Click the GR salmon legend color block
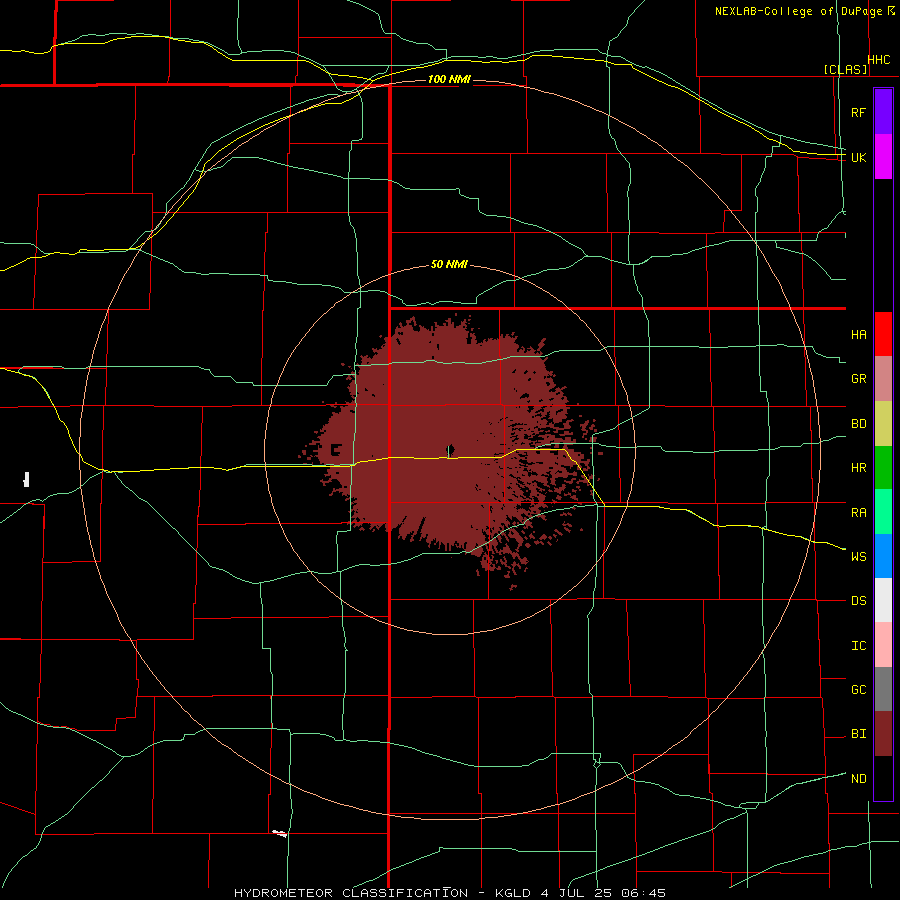The height and width of the screenshot is (900, 900). click(x=883, y=378)
